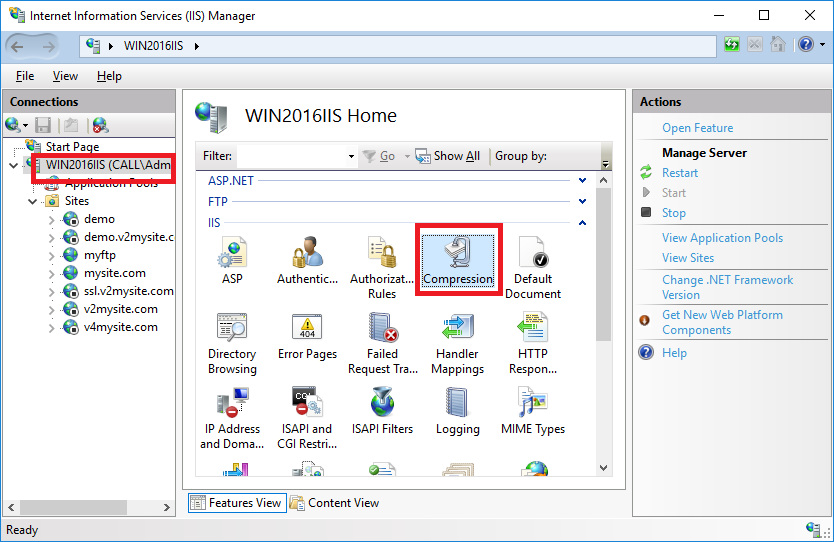Collapse the Sites tree node
The image size is (834, 542).
point(34,201)
